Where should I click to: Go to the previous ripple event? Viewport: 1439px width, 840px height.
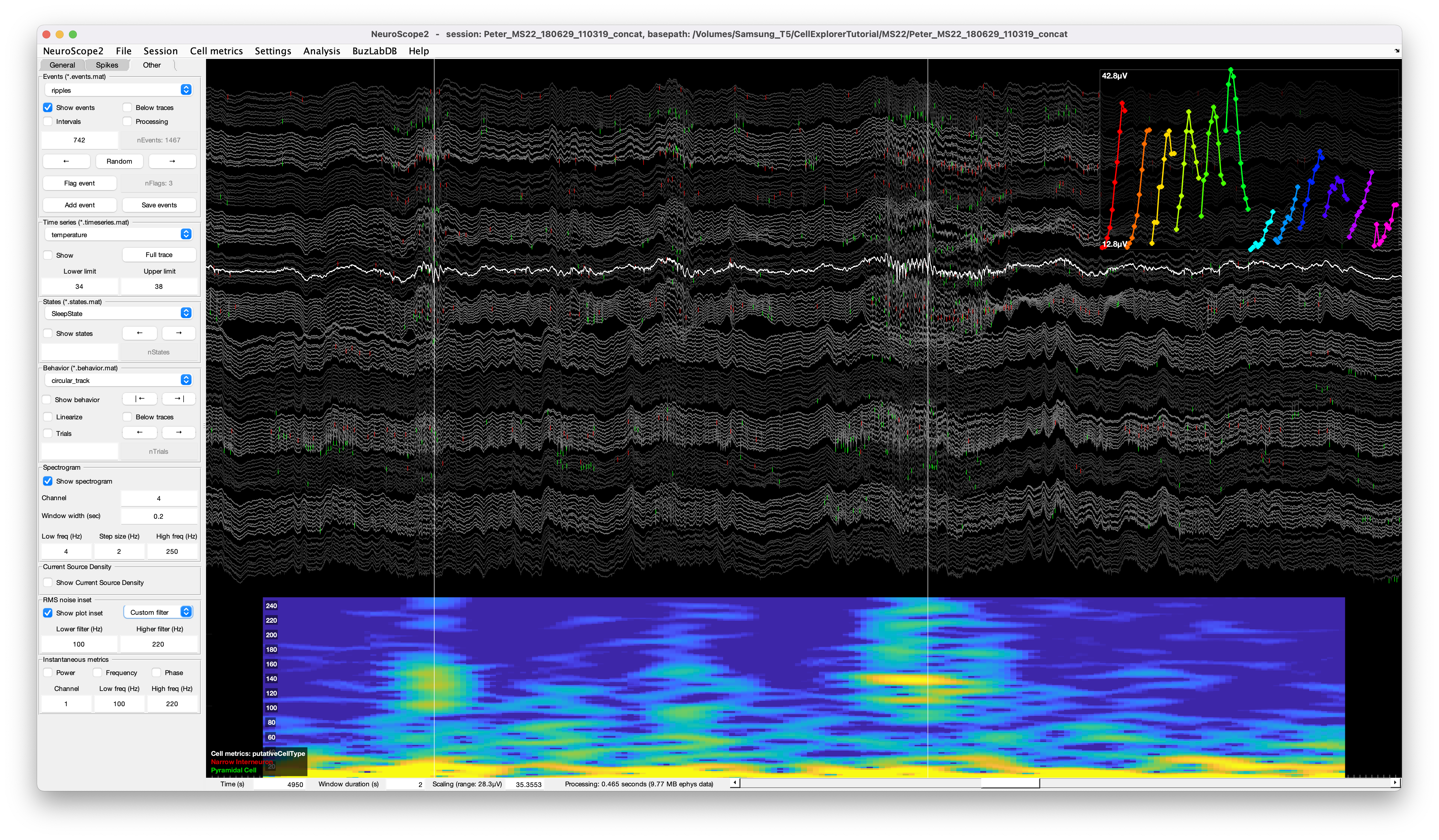66,162
